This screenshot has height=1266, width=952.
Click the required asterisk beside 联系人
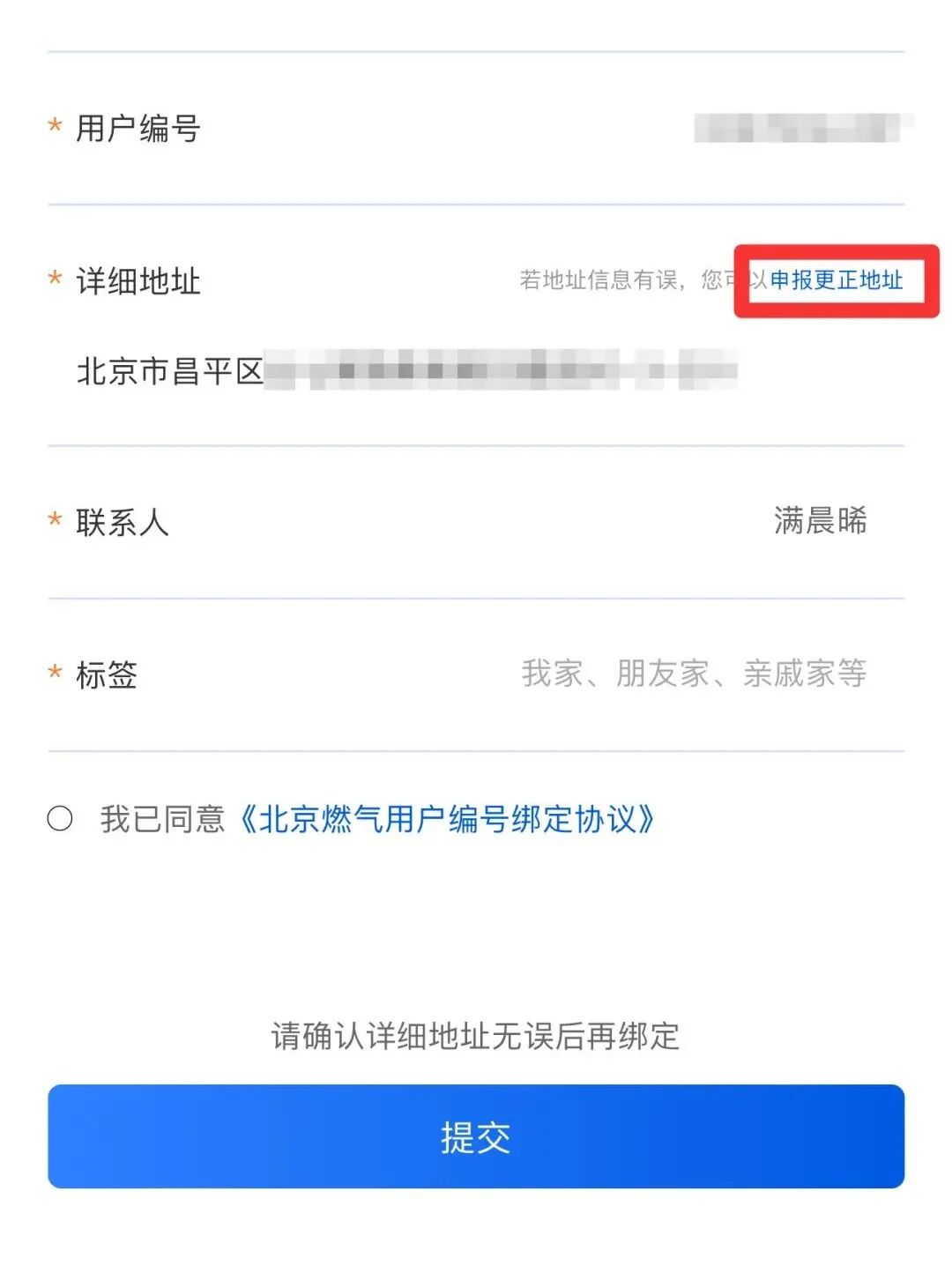55,519
